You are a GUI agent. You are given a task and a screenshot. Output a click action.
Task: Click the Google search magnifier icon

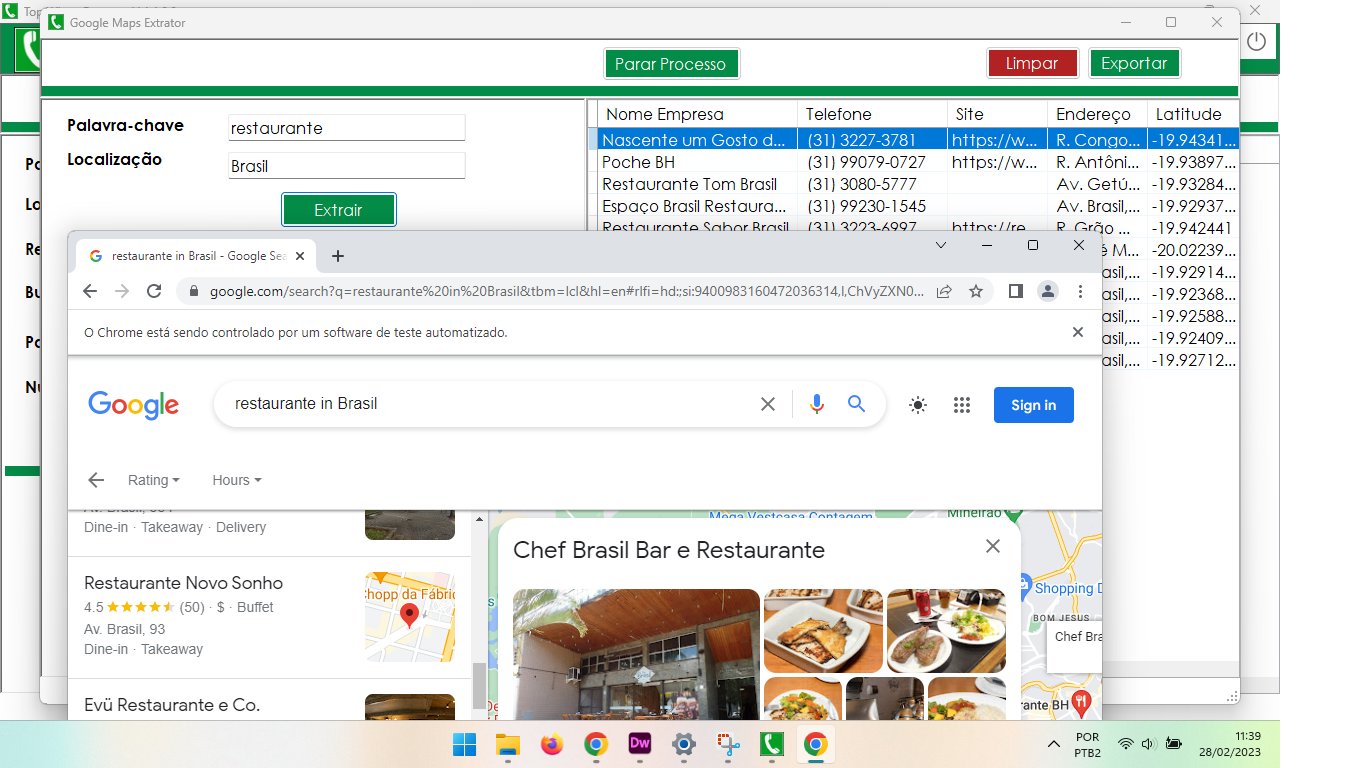[856, 404]
